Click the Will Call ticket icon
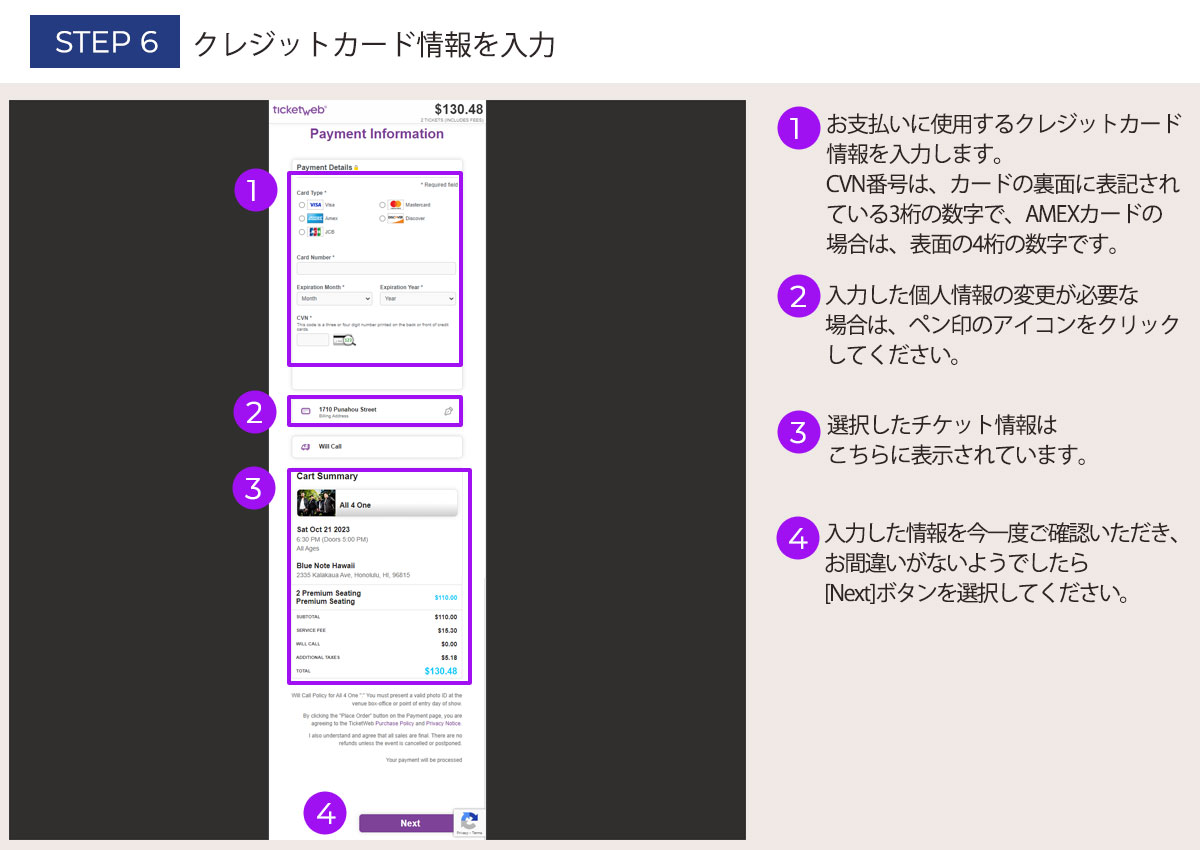The width and height of the screenshot is (1200, 850). click(305, 447)
